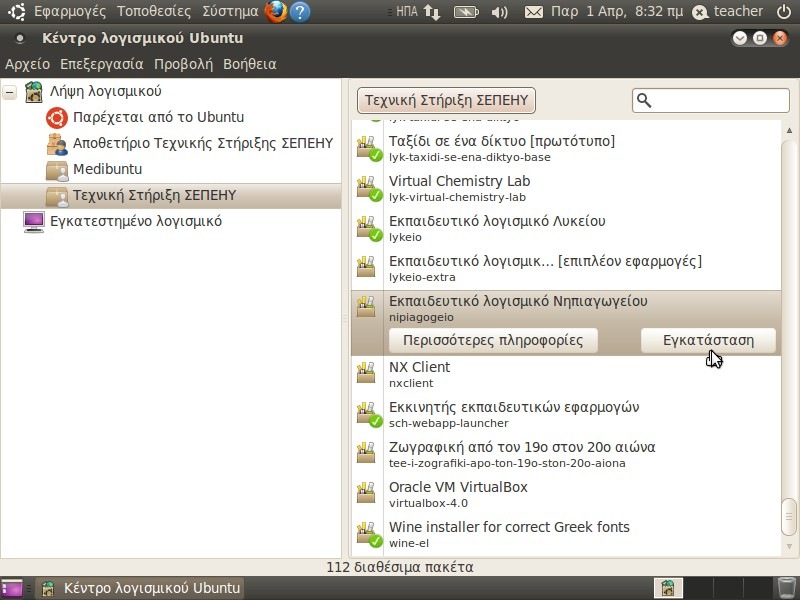Click the Λήψη λογισμικού shopping bag icon
The width and height of the screenshot is (800, 600).
(x=34, y=92)
